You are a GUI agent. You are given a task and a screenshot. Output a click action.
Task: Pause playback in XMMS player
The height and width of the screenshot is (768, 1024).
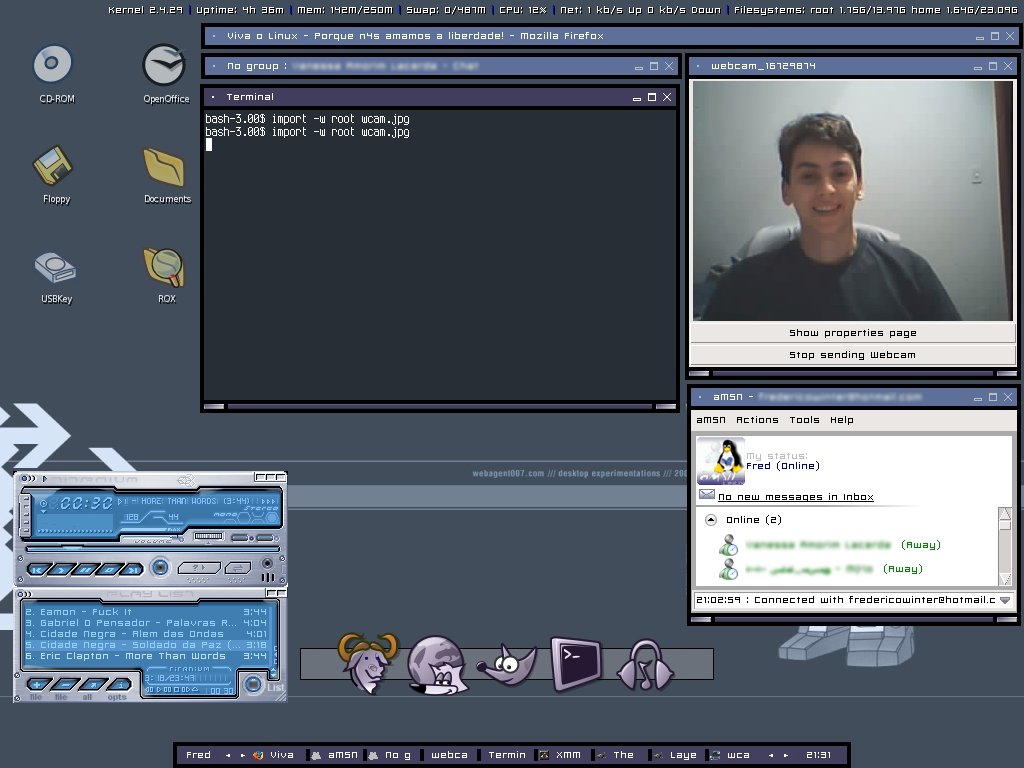pyautogui.click(x=85, y=569)
